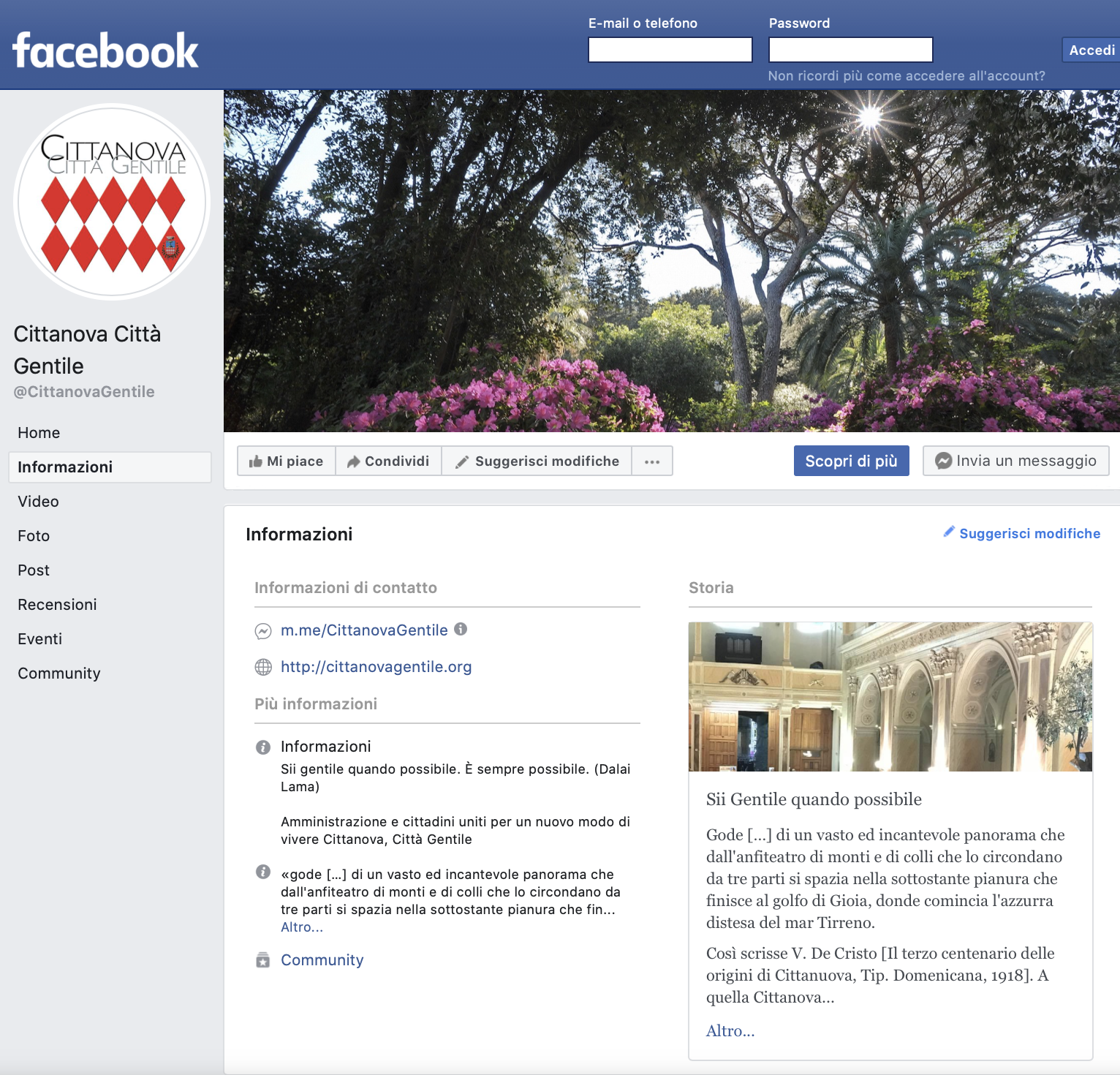Screen dimensions: 1120x1075
Task: Click the info icon next to m.me/CittanovaGentile
Action: click(x=461, y=629)
